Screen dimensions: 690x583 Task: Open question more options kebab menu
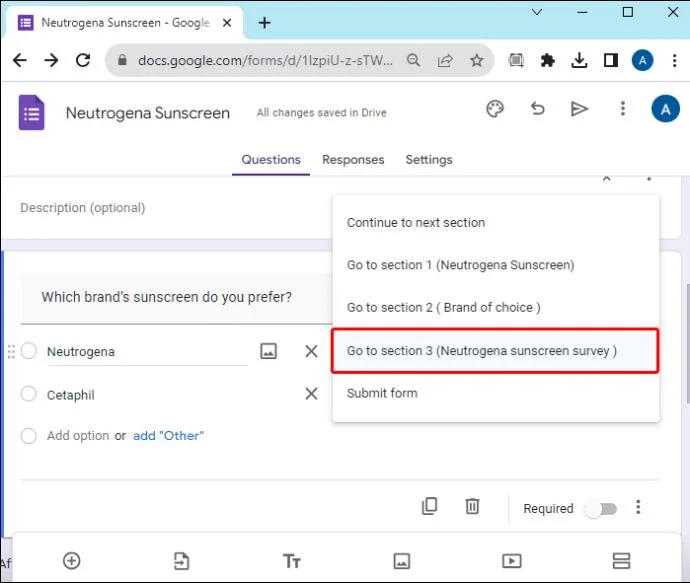638,507
